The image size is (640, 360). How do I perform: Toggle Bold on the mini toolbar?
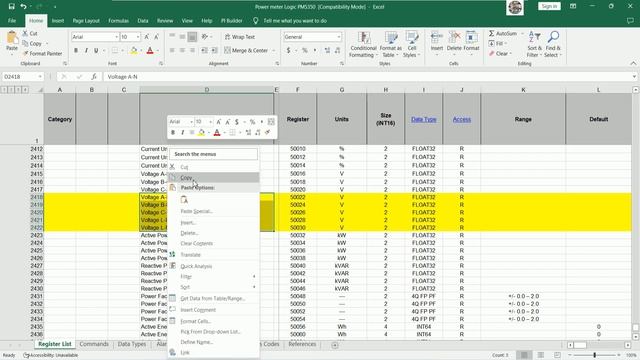(x=173, y=133)
